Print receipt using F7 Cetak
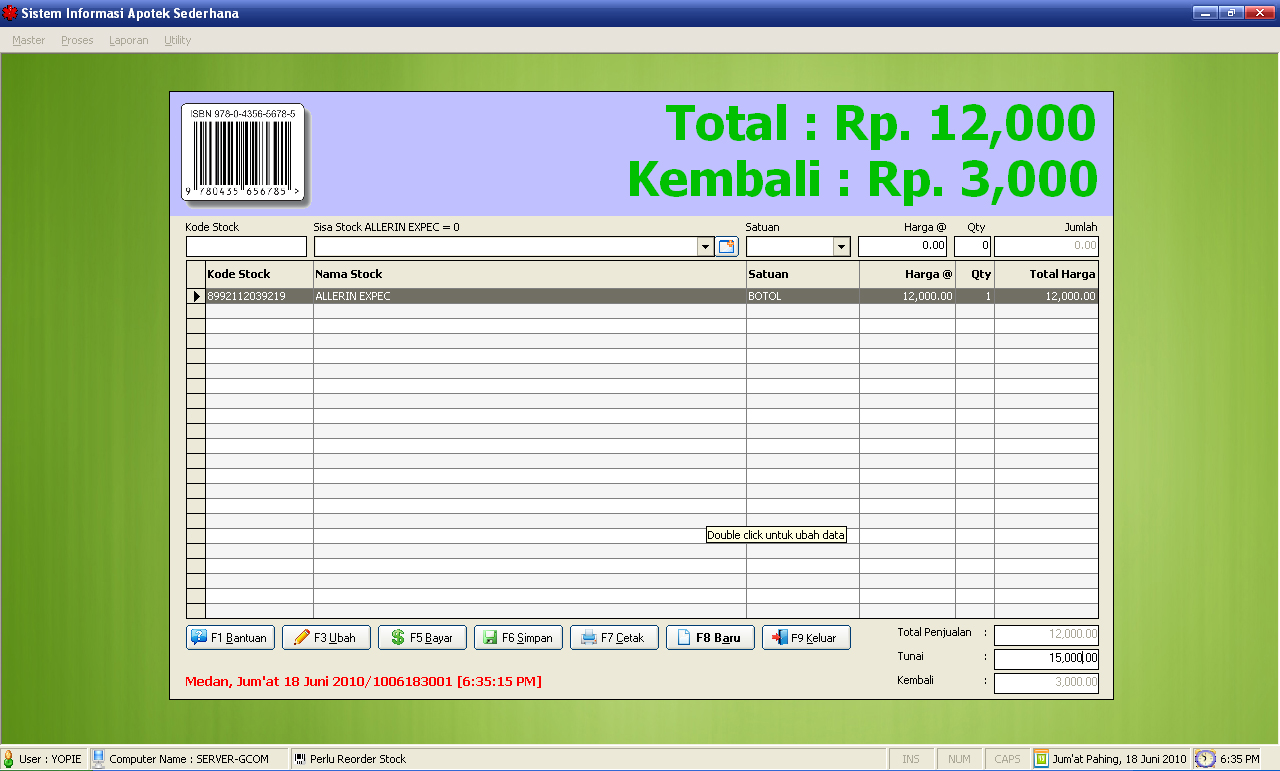 (614, 638)
